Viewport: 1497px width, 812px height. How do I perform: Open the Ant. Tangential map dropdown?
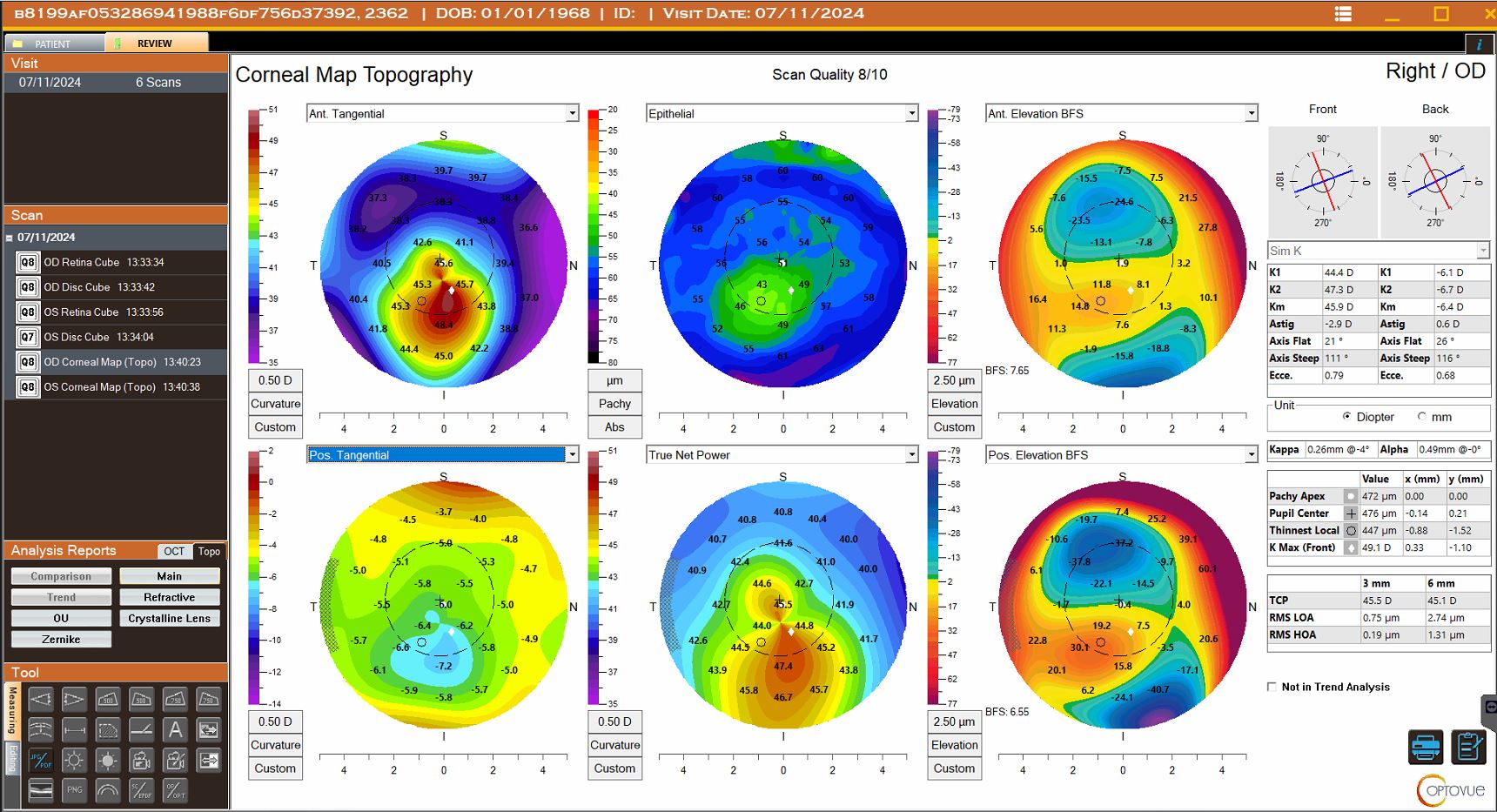572,113
